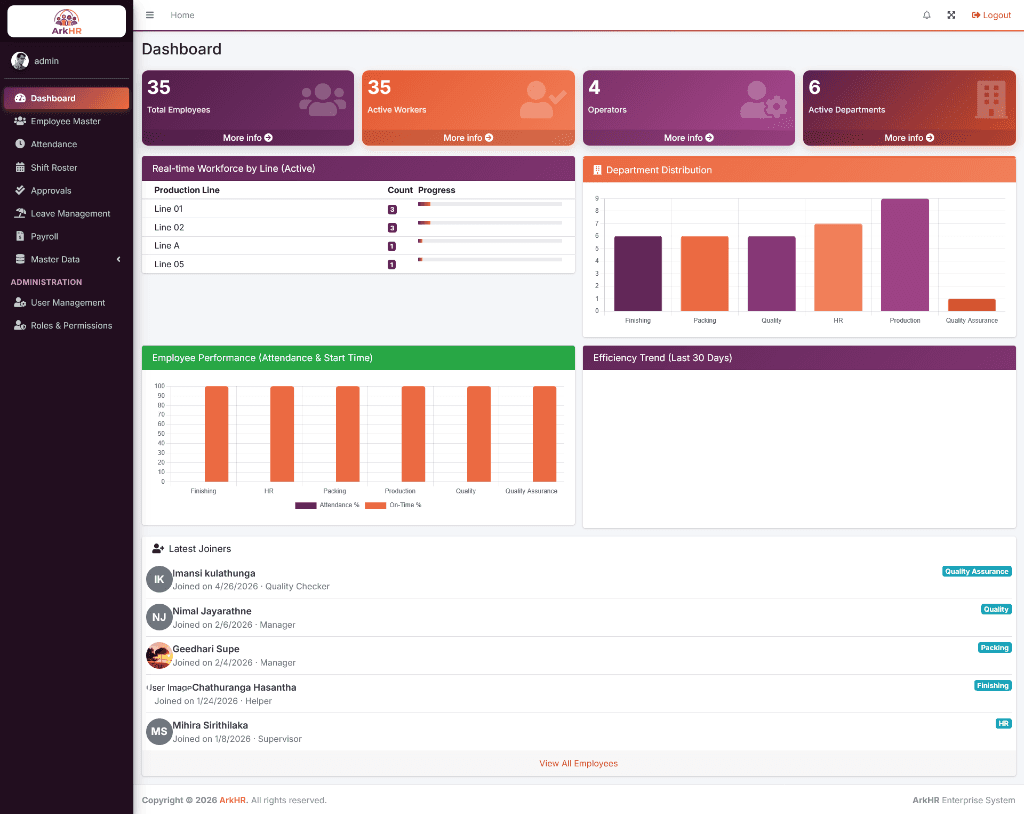Open Roles & Permissions in sidebar
Screen dimensions: 1024x814
point(66,325)
